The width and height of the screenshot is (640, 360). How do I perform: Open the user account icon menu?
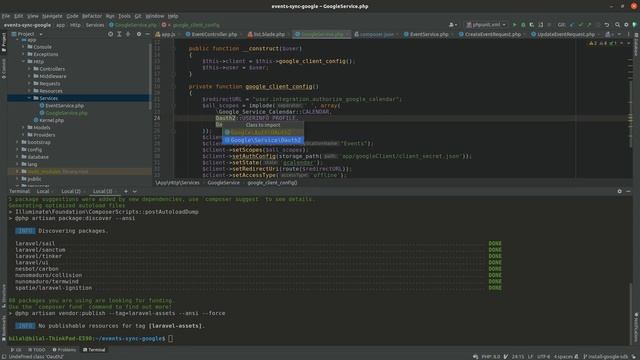[x=453, y=25]
